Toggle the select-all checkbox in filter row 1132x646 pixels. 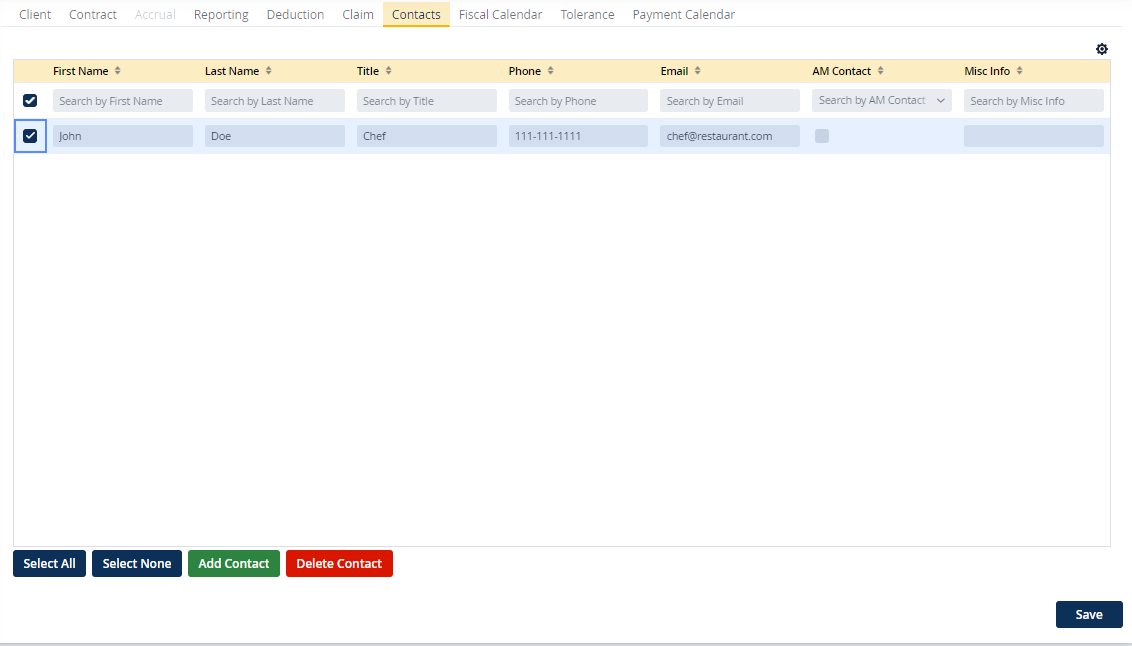click(x=30, y=100)
